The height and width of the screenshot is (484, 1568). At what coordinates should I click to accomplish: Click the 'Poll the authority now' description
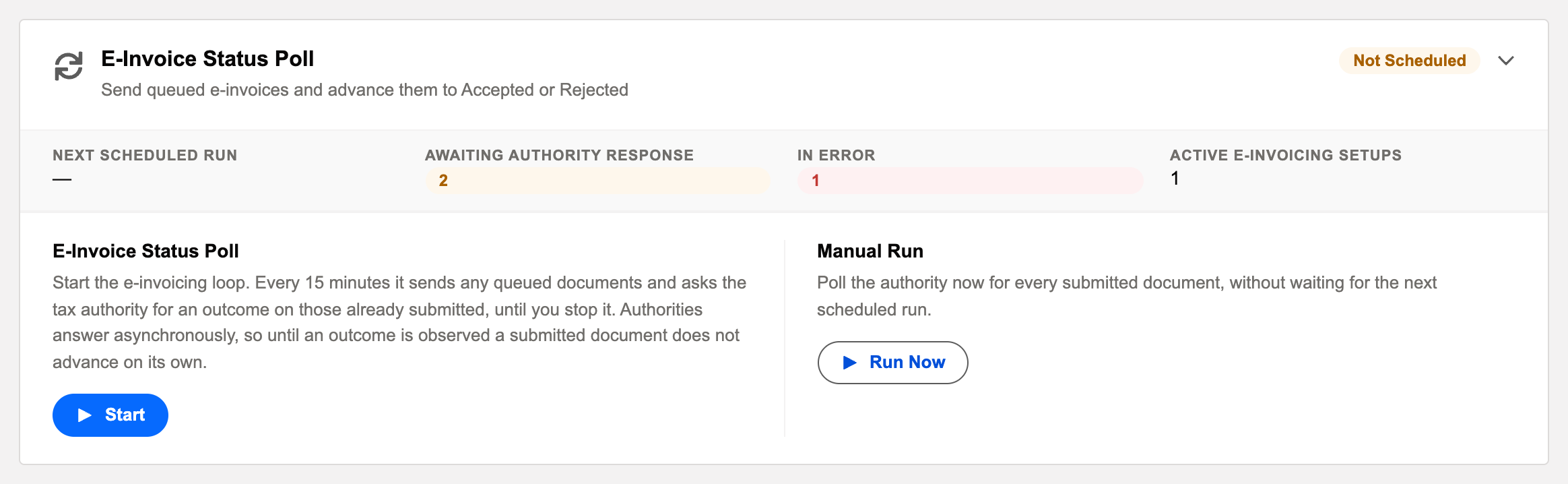coord(1127,296)
